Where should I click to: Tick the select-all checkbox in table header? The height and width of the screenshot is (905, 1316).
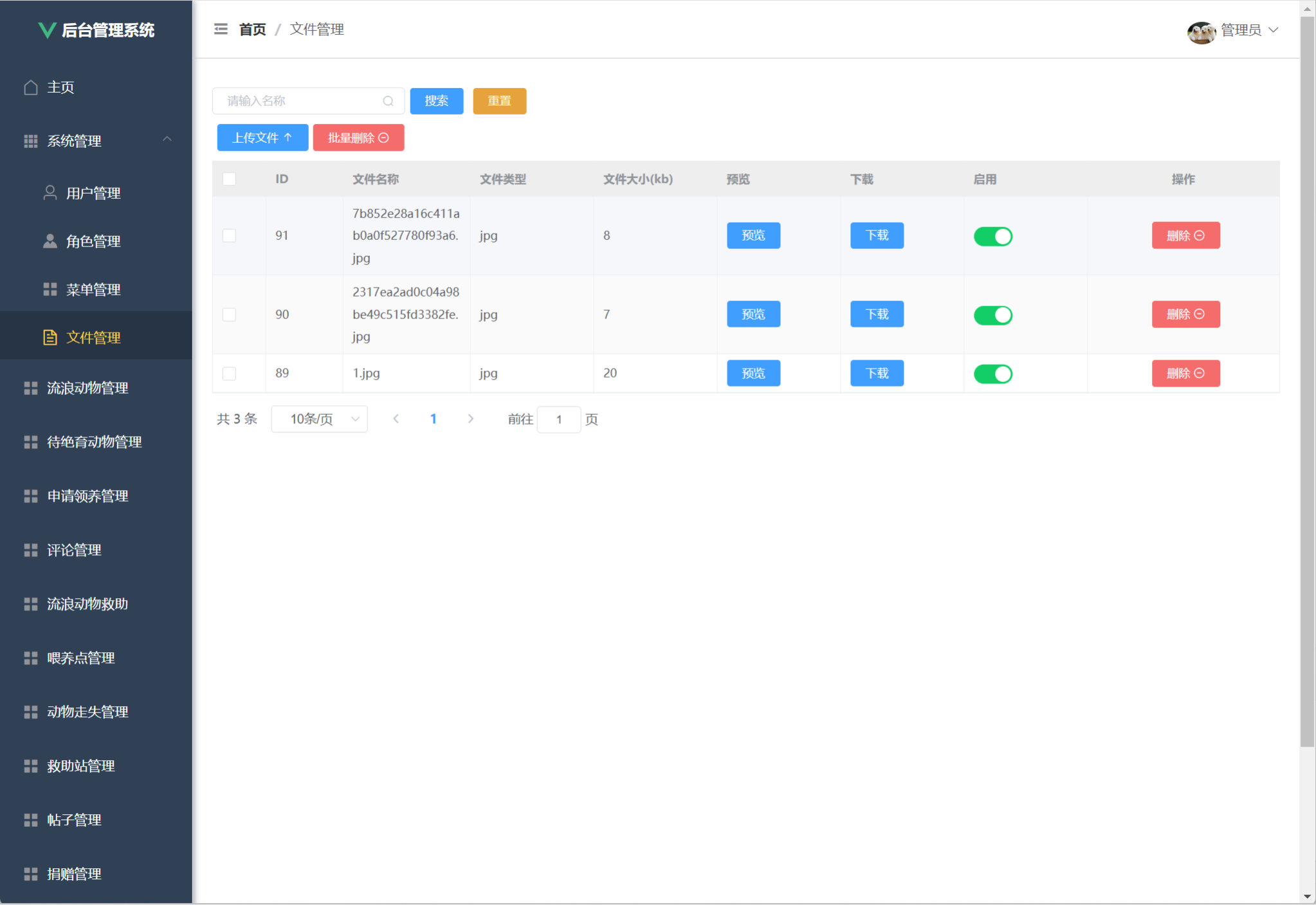click(229, 179)
